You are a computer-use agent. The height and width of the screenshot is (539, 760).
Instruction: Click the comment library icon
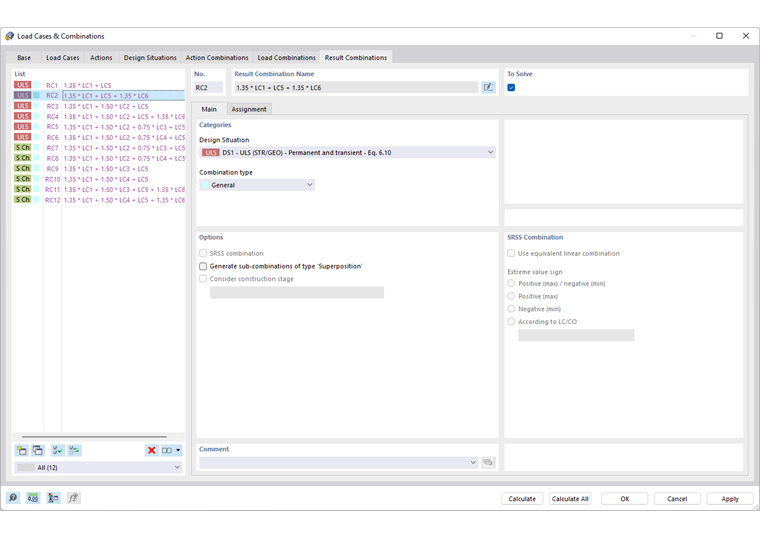pyautogui.click(x=488, y=462)
